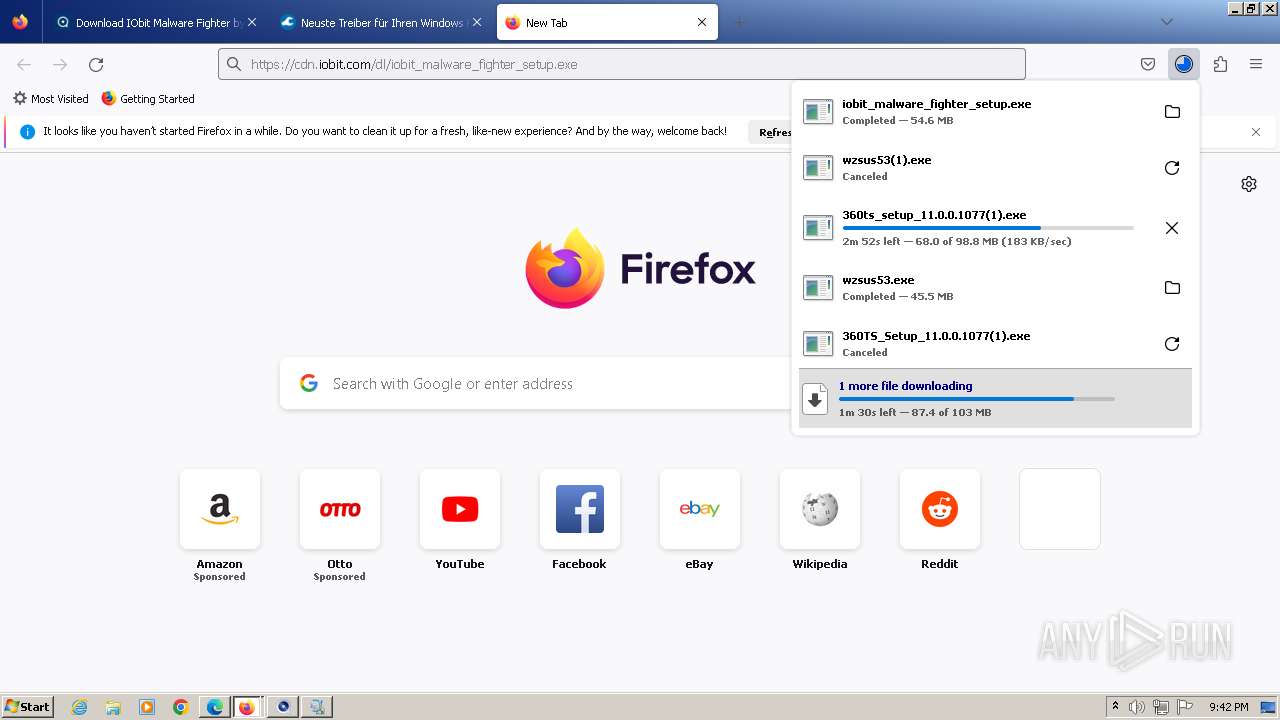
Task: Click the 1 more file progress bar
Action: click(977, 399)
